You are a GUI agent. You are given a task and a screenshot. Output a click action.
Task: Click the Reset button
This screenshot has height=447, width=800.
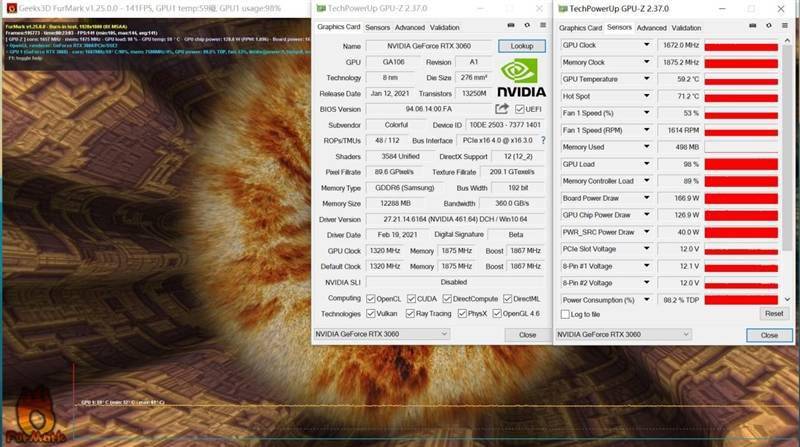774,314
